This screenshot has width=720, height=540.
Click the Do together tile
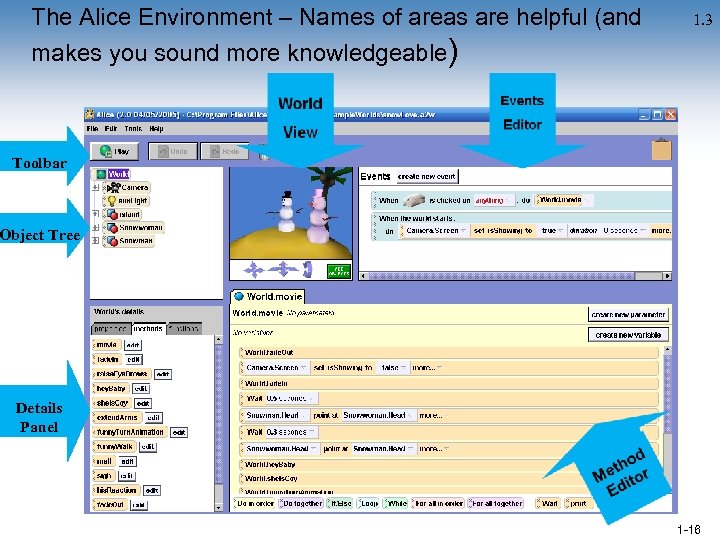301,503
